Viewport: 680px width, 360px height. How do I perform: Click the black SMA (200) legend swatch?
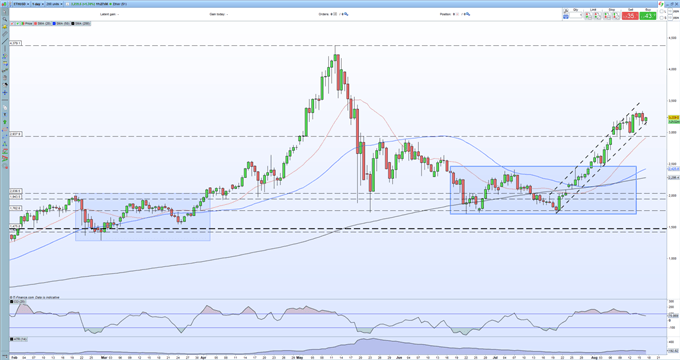[x=73, y=23]
